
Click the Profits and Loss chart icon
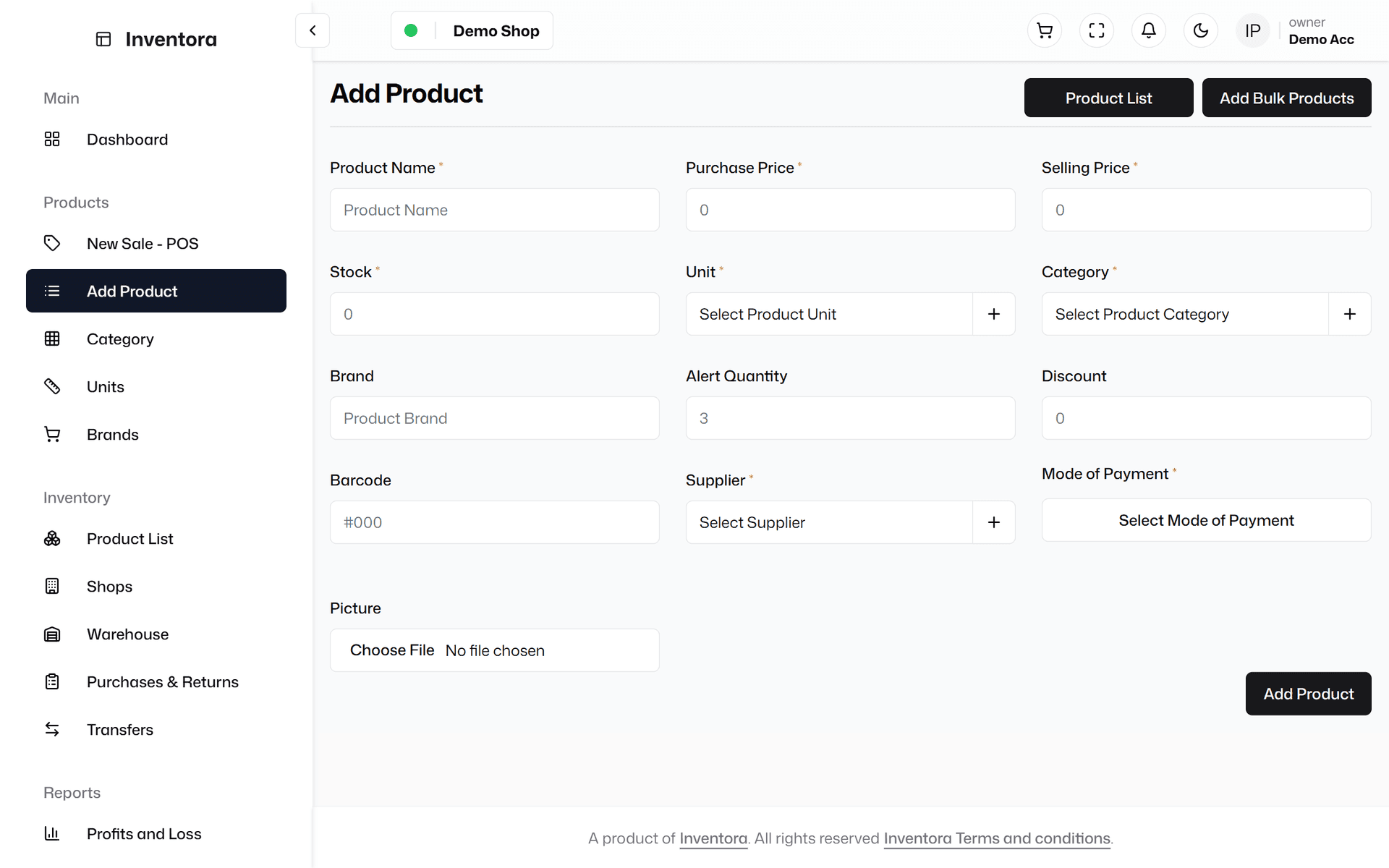click(x=52, y=833)
